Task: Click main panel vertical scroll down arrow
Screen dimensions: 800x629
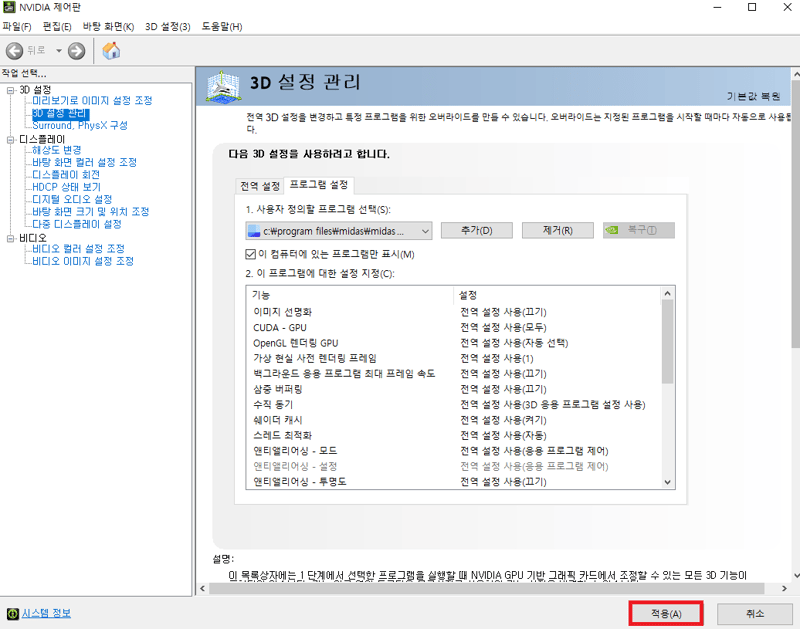Action: (796, 576)
